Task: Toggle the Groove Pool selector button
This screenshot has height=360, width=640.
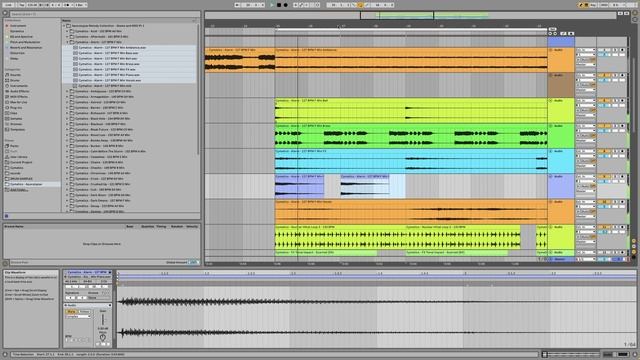Action: click(5, 263)
